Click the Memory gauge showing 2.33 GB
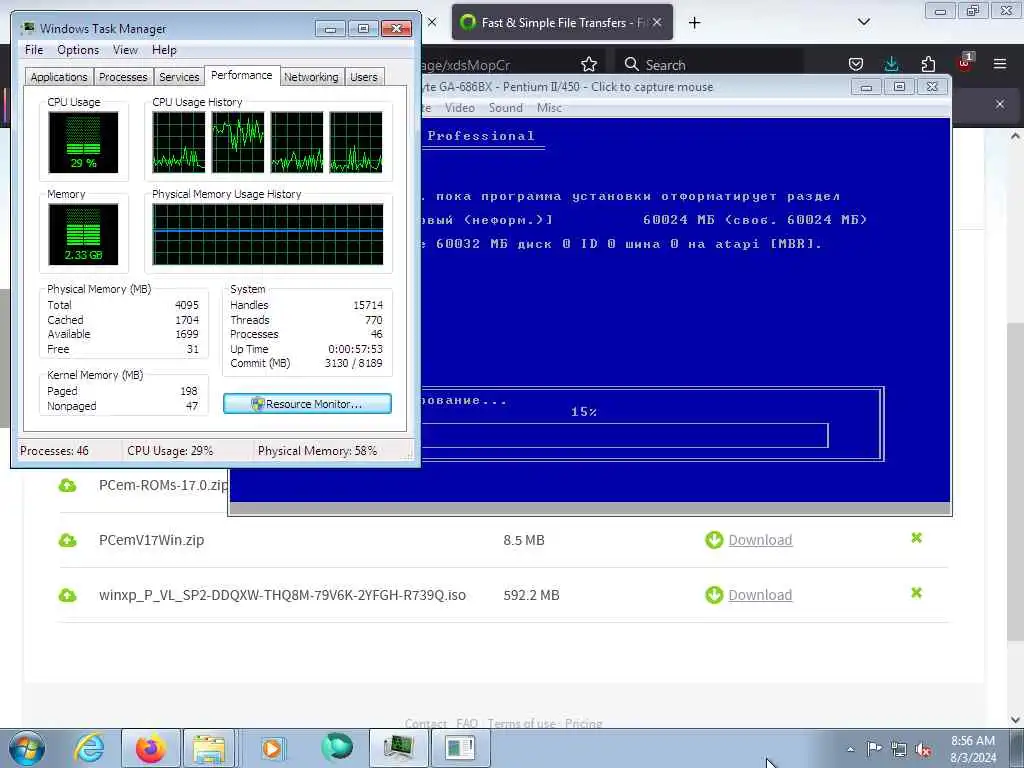This screenshot has width=1024, height=768. point(83,234)
